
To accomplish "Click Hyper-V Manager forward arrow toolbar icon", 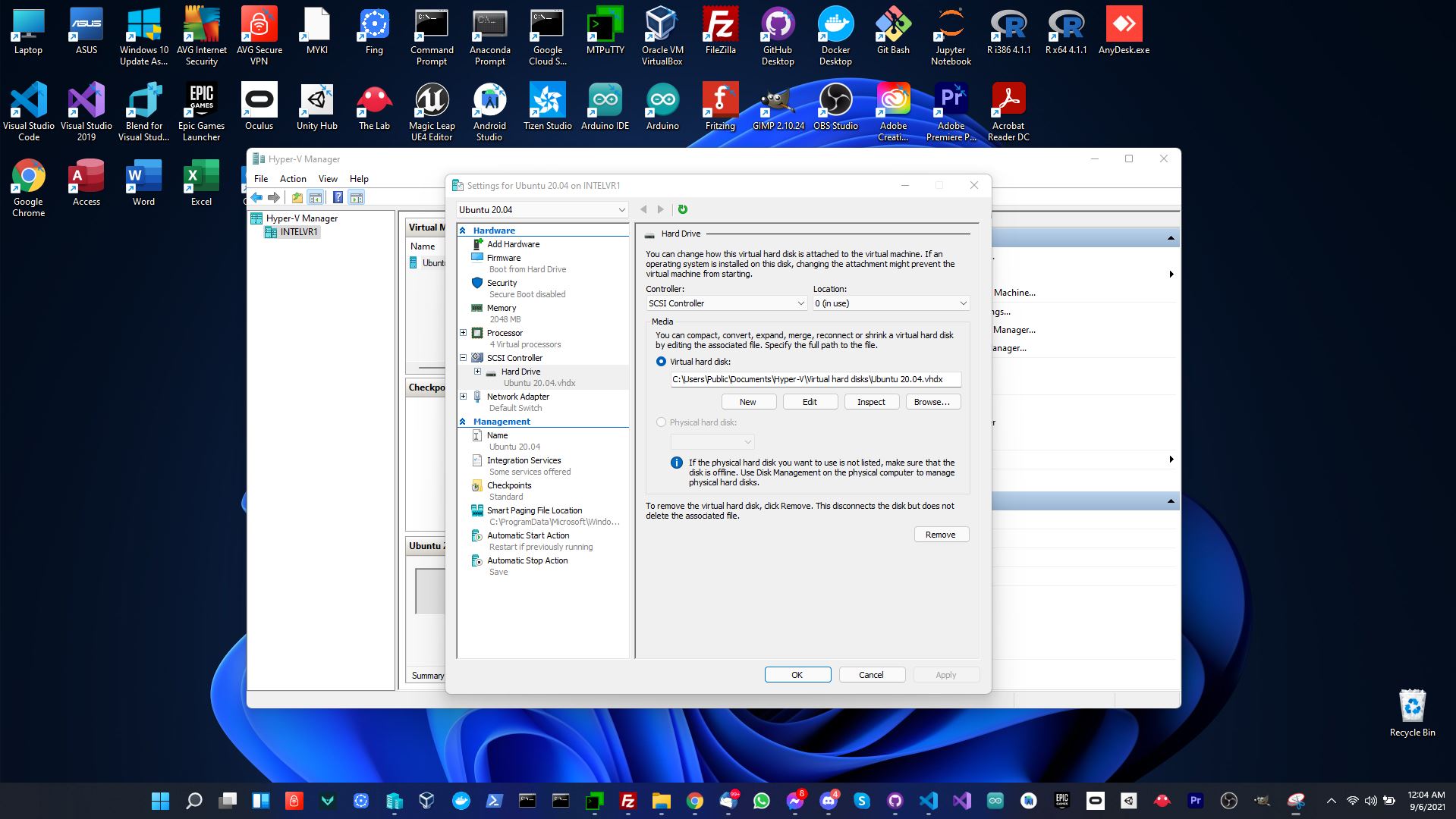I will pos(274,198).
